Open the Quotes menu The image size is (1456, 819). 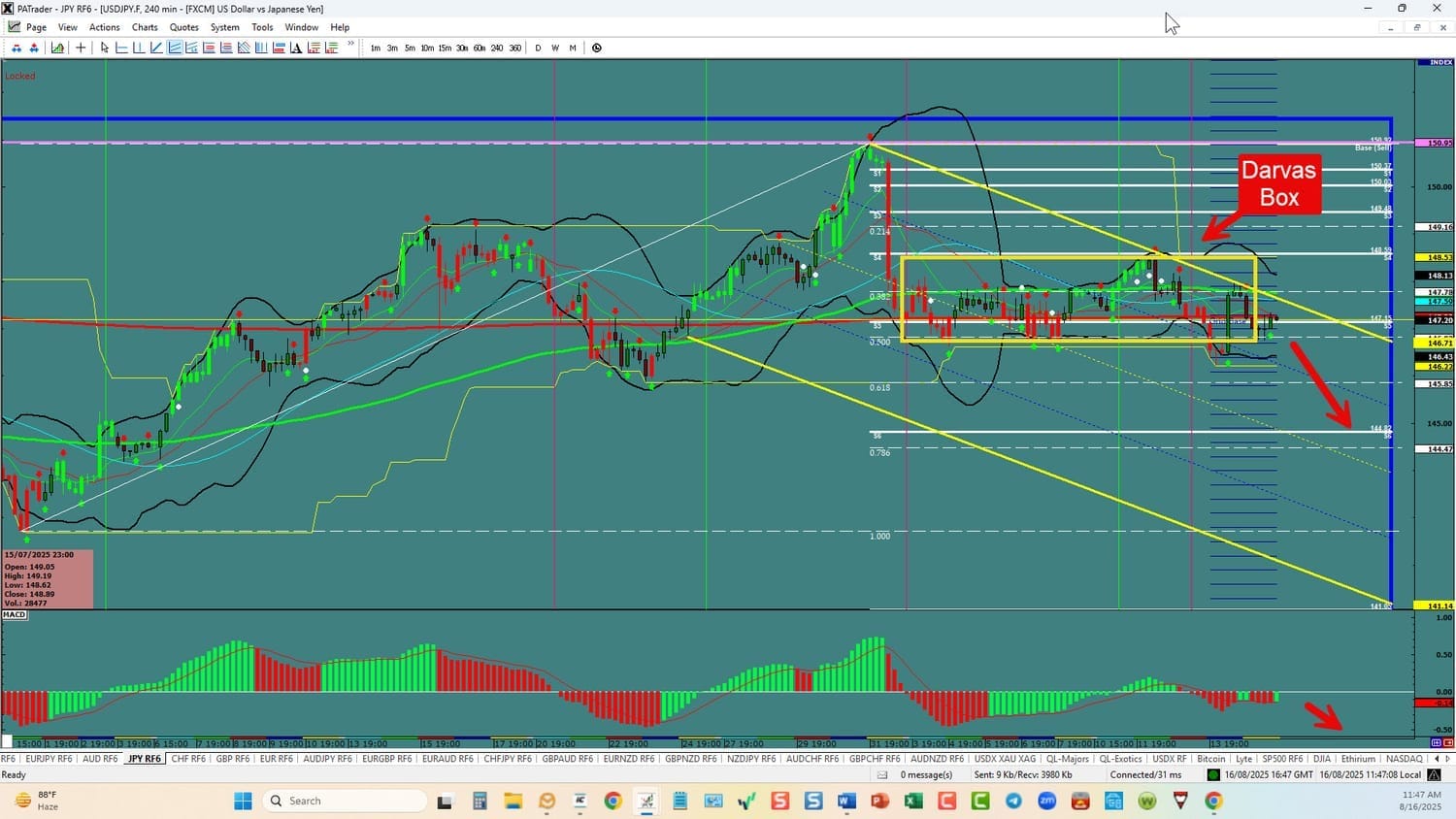[x=184, y=27]
